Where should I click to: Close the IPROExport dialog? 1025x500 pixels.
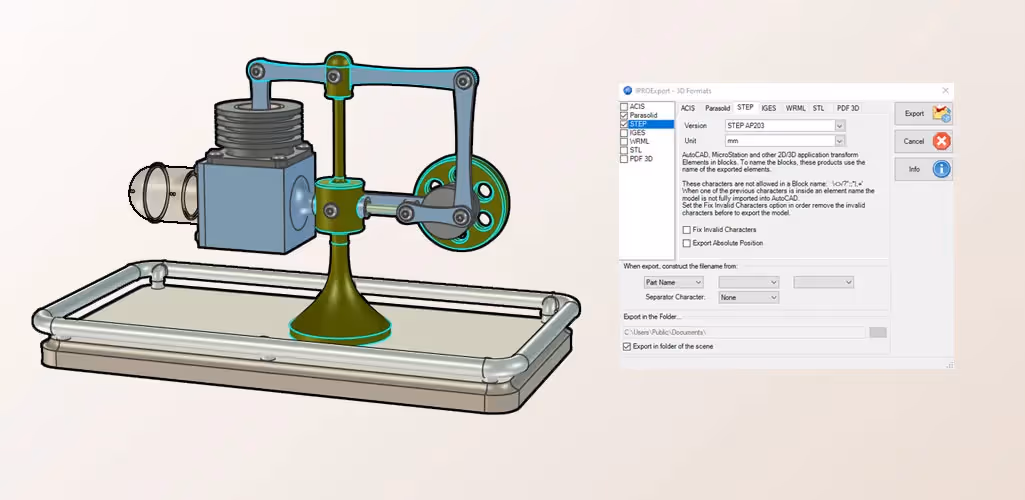click(x=945, y=91)
